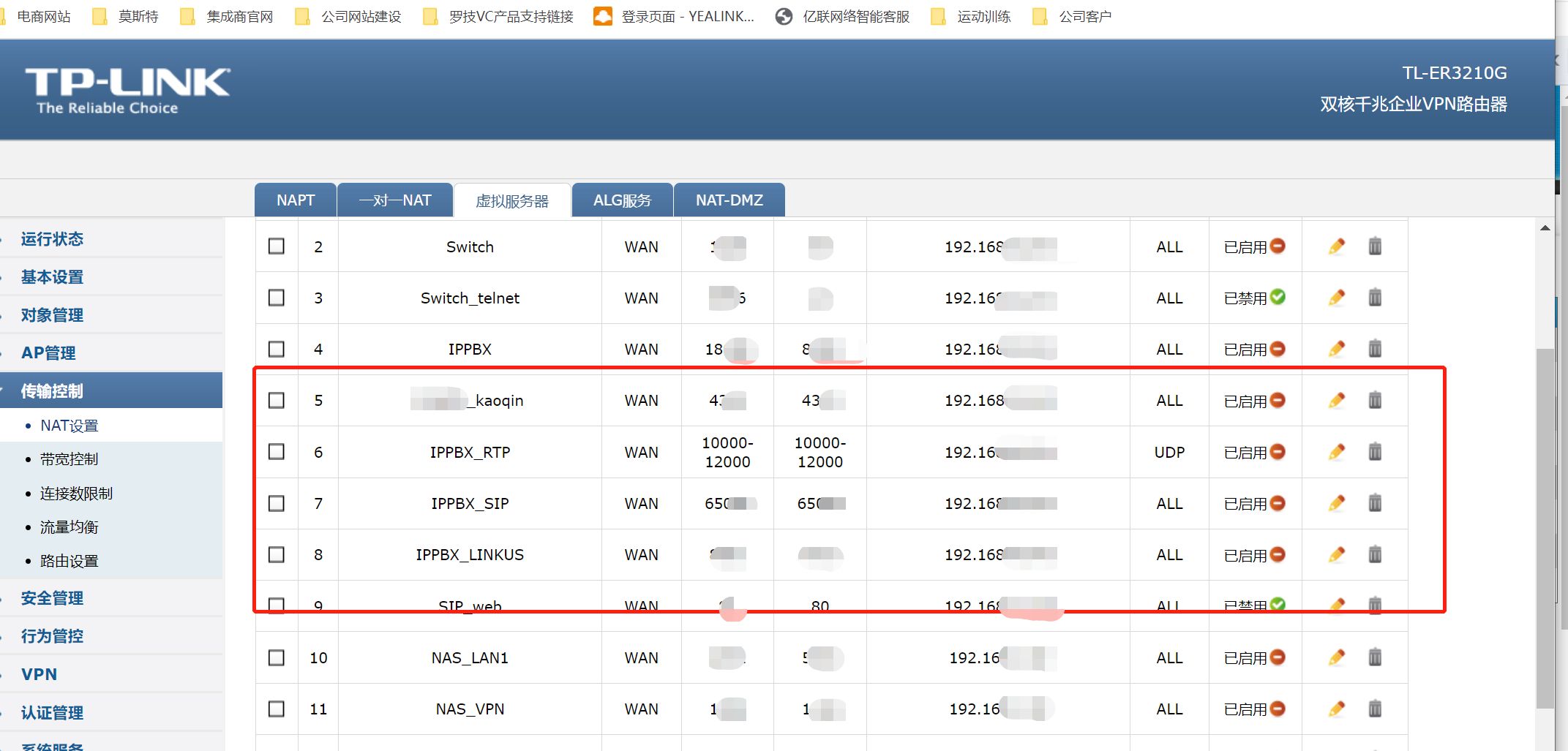
Task: Edit the NAS_LAN1 rule with pencil icon
Action: 1336,657
